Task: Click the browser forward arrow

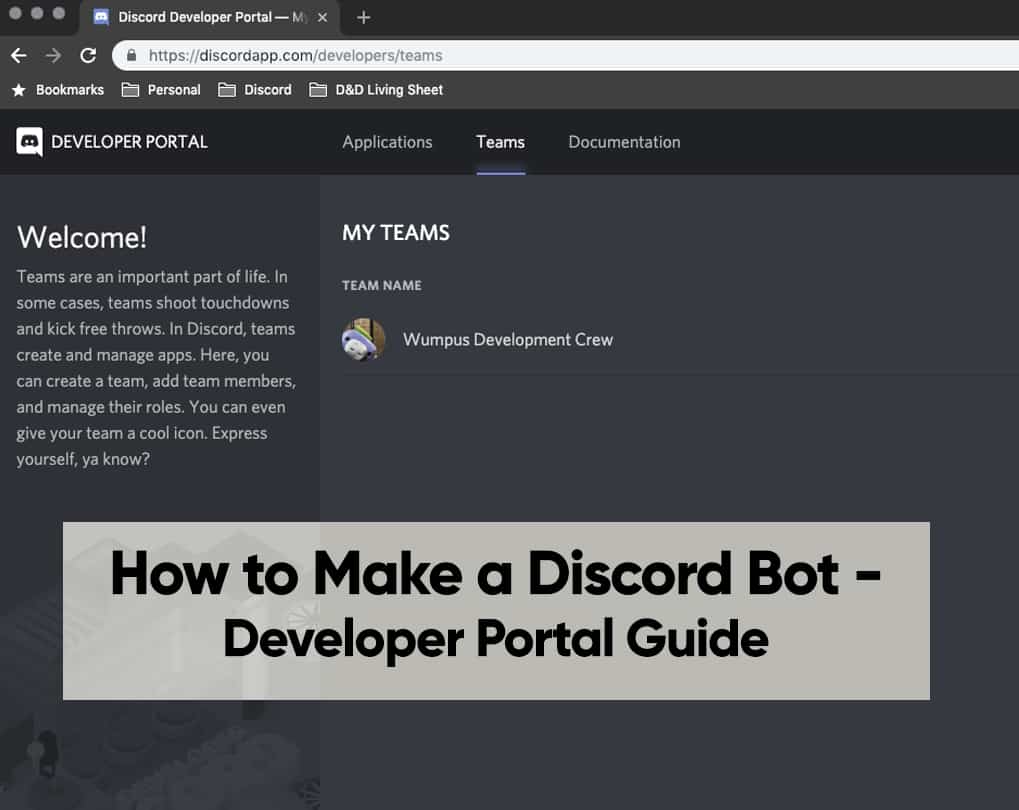Action: click(53, 56)
